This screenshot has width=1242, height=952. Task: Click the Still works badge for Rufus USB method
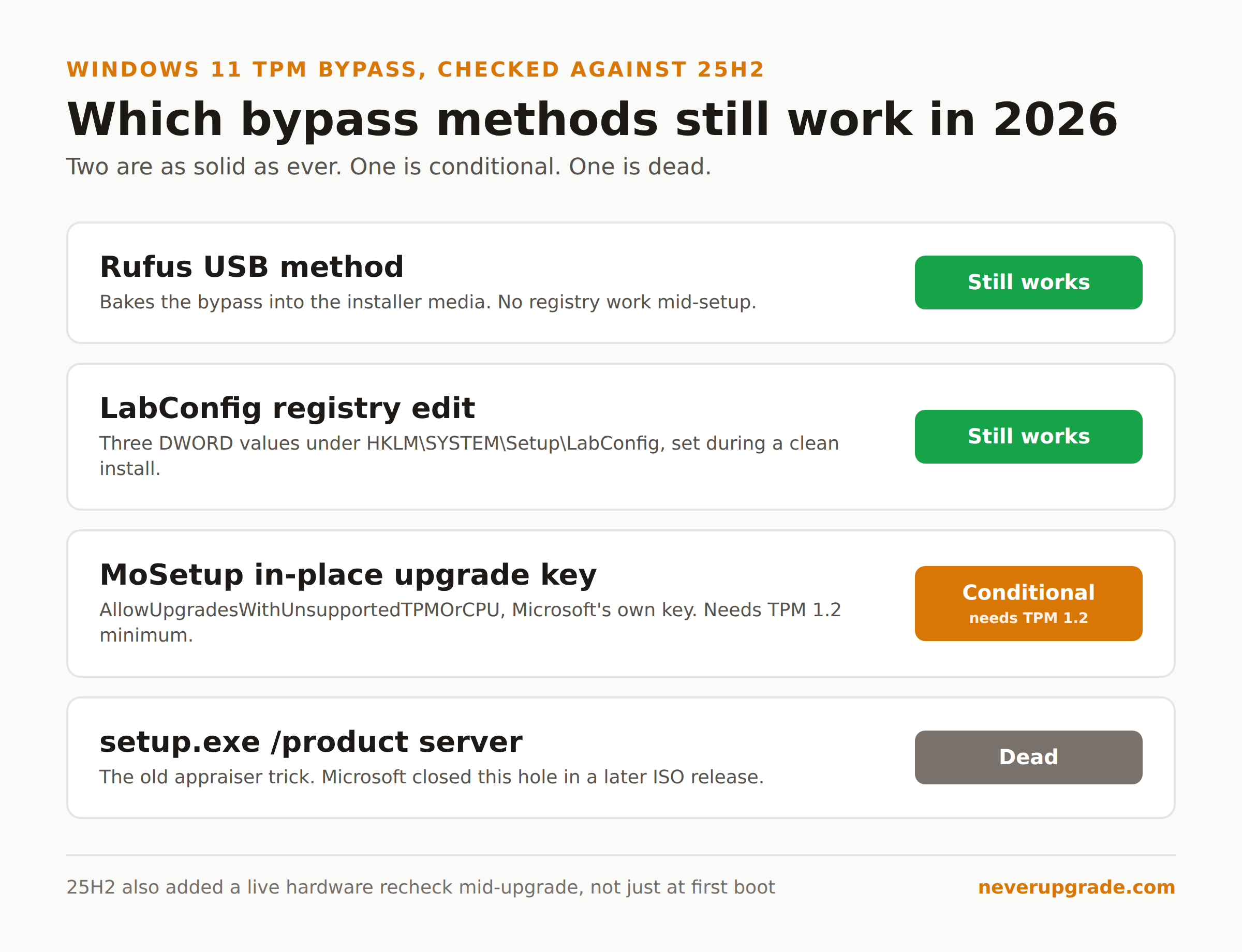coord(1028,282)
